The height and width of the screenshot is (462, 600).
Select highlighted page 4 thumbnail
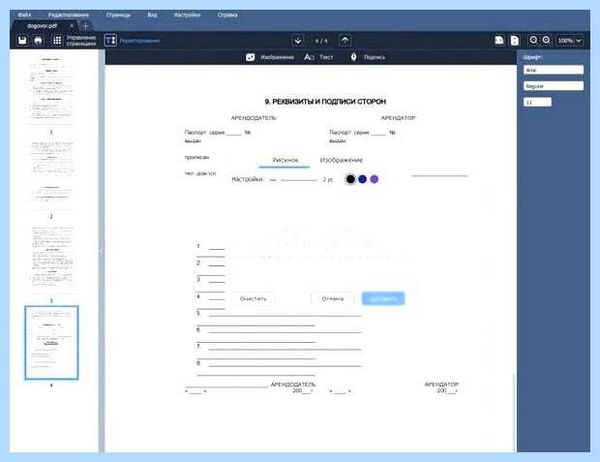[51, 343]
